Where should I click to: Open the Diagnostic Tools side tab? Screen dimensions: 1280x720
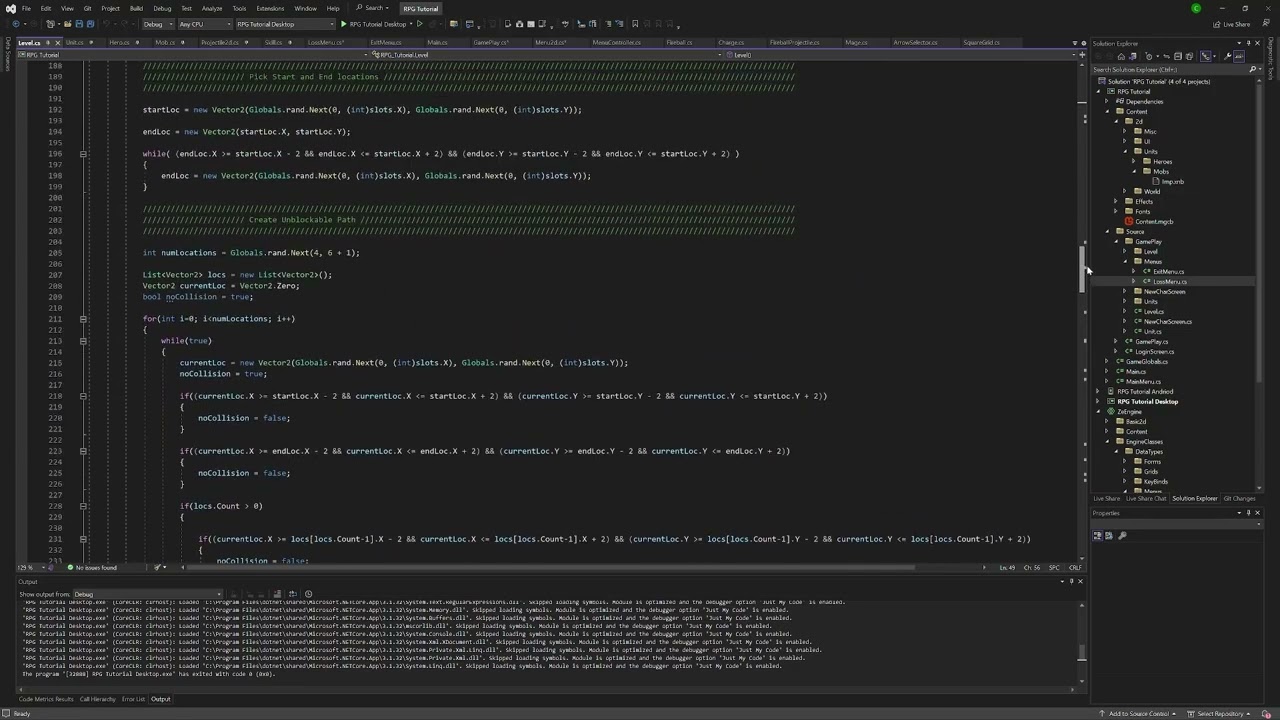click(x=1271, y=59)
